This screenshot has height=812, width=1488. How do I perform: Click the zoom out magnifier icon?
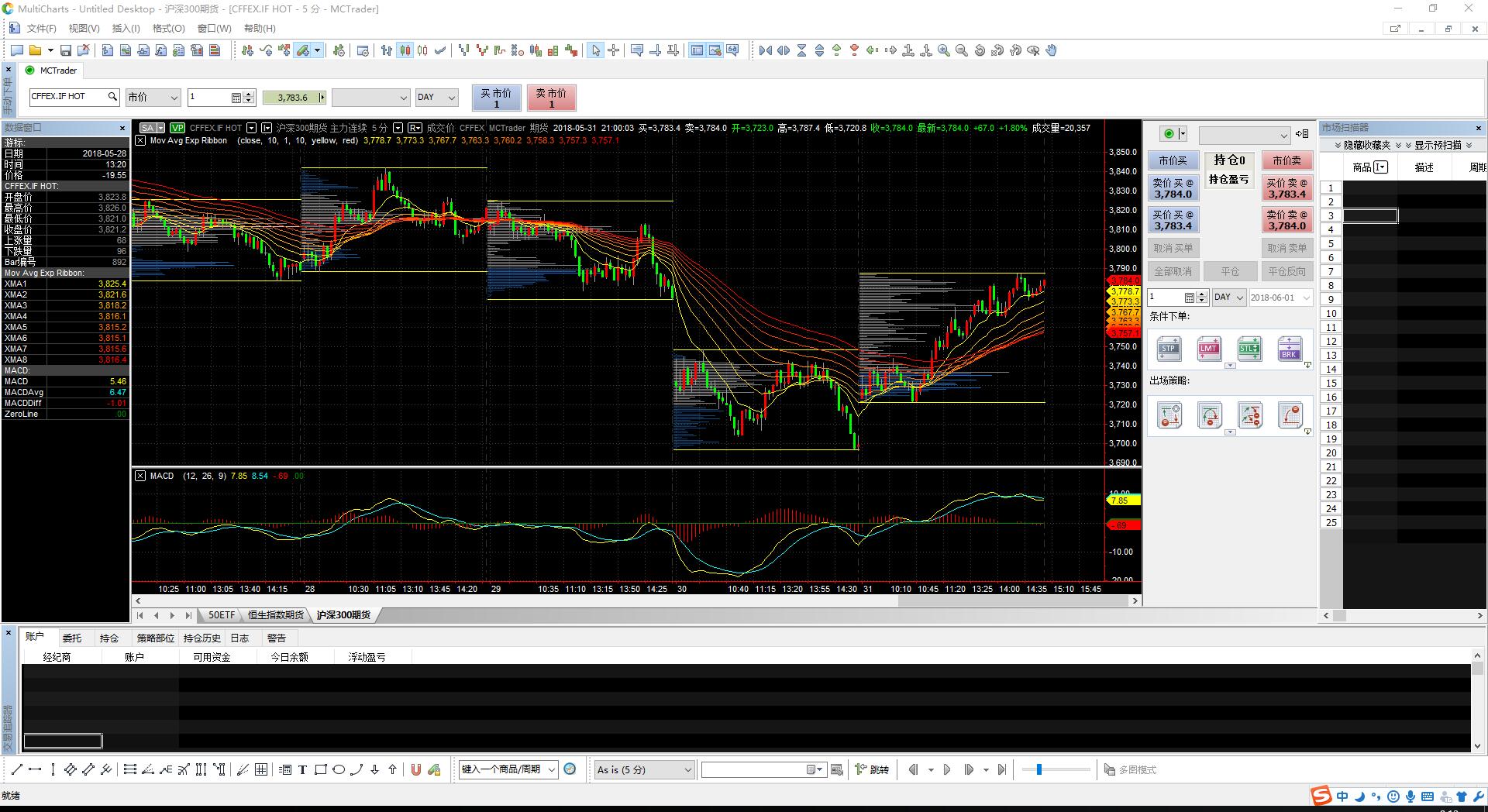(962, 50)
